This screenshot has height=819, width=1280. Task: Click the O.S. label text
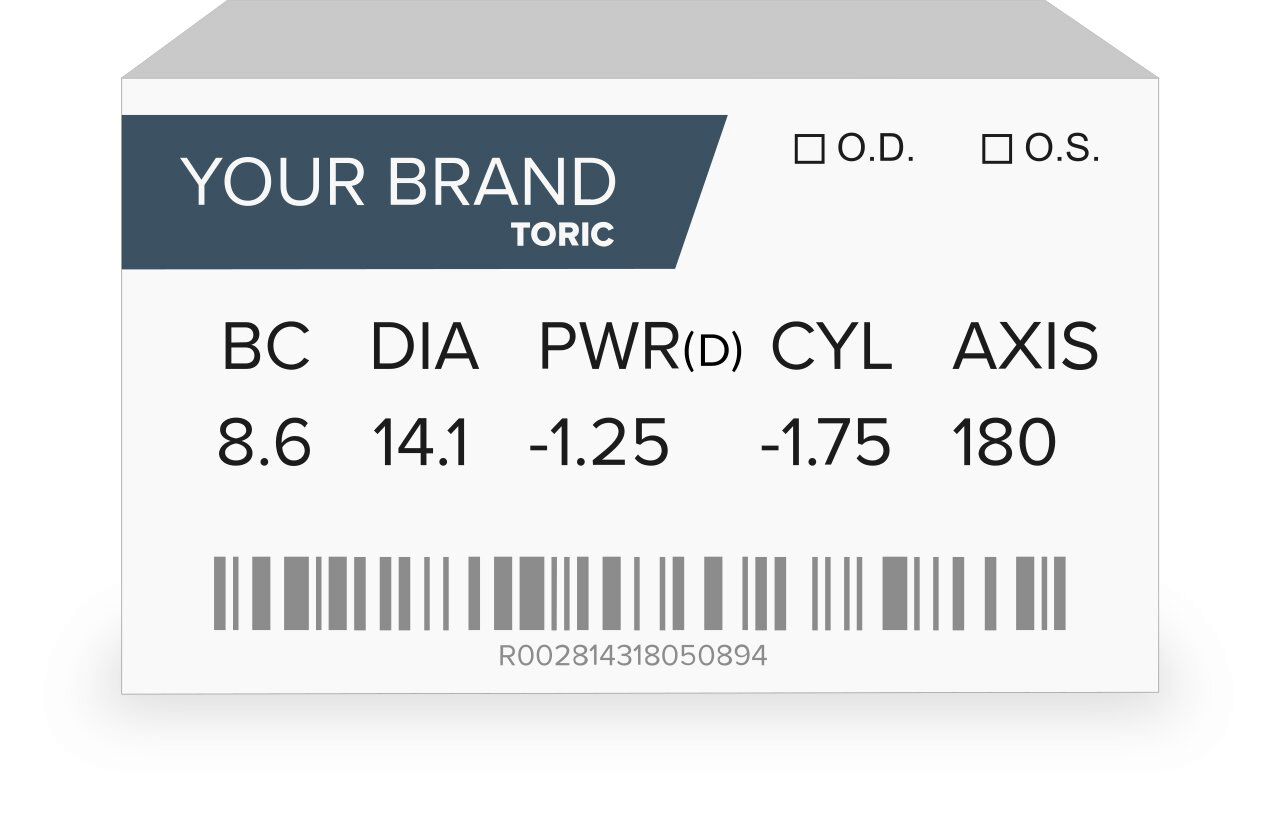tap(1062, 150)
